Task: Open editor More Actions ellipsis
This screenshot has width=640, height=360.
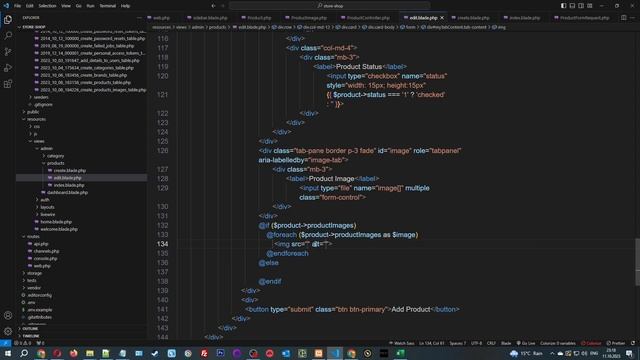Action: pyautogui.click(x=633, y=18)
